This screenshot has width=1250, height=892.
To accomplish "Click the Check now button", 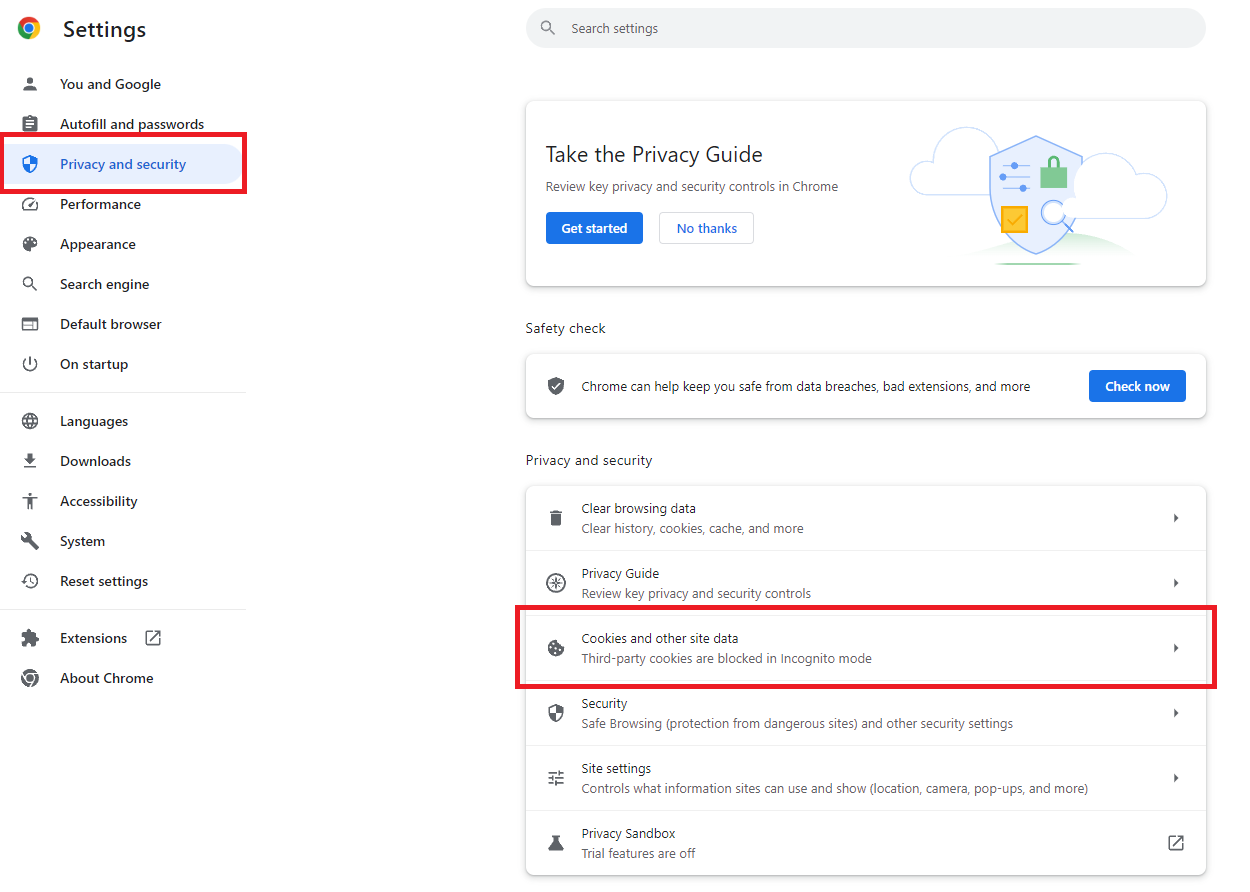I will tap(1137, 386).
